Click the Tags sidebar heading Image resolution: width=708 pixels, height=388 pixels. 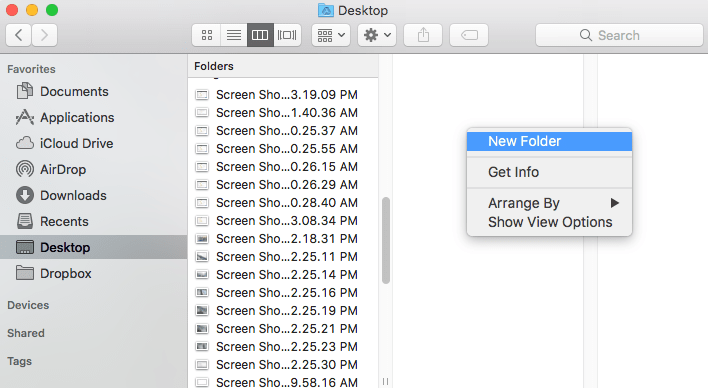coord(19,361)
